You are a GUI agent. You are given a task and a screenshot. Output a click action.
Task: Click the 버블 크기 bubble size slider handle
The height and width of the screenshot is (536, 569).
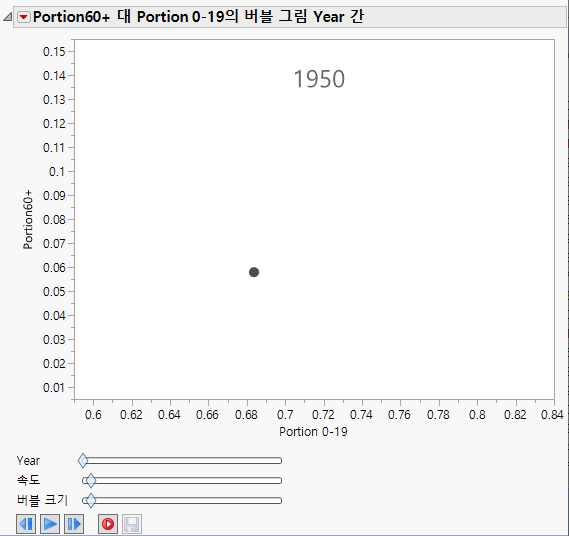coord(91,500)
